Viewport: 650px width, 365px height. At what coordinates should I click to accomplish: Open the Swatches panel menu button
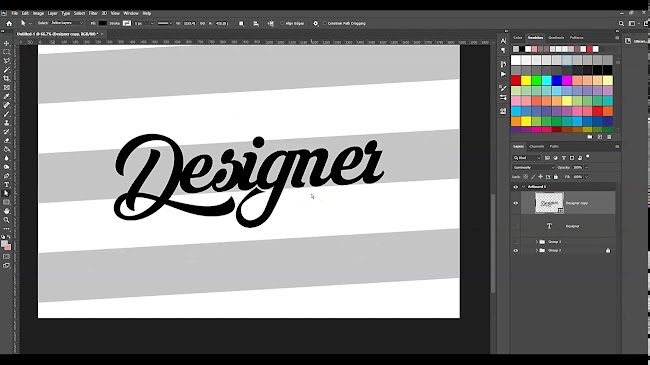tap(617, 38)
